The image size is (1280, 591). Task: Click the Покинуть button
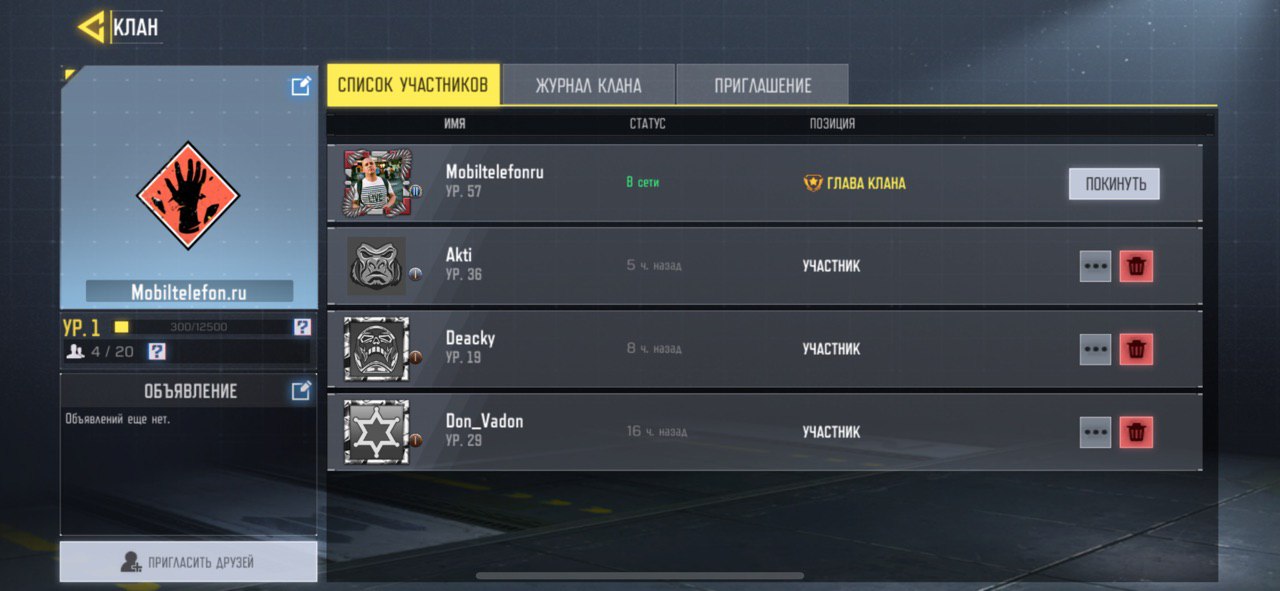pyautogui.click(x=1114, y=184)
